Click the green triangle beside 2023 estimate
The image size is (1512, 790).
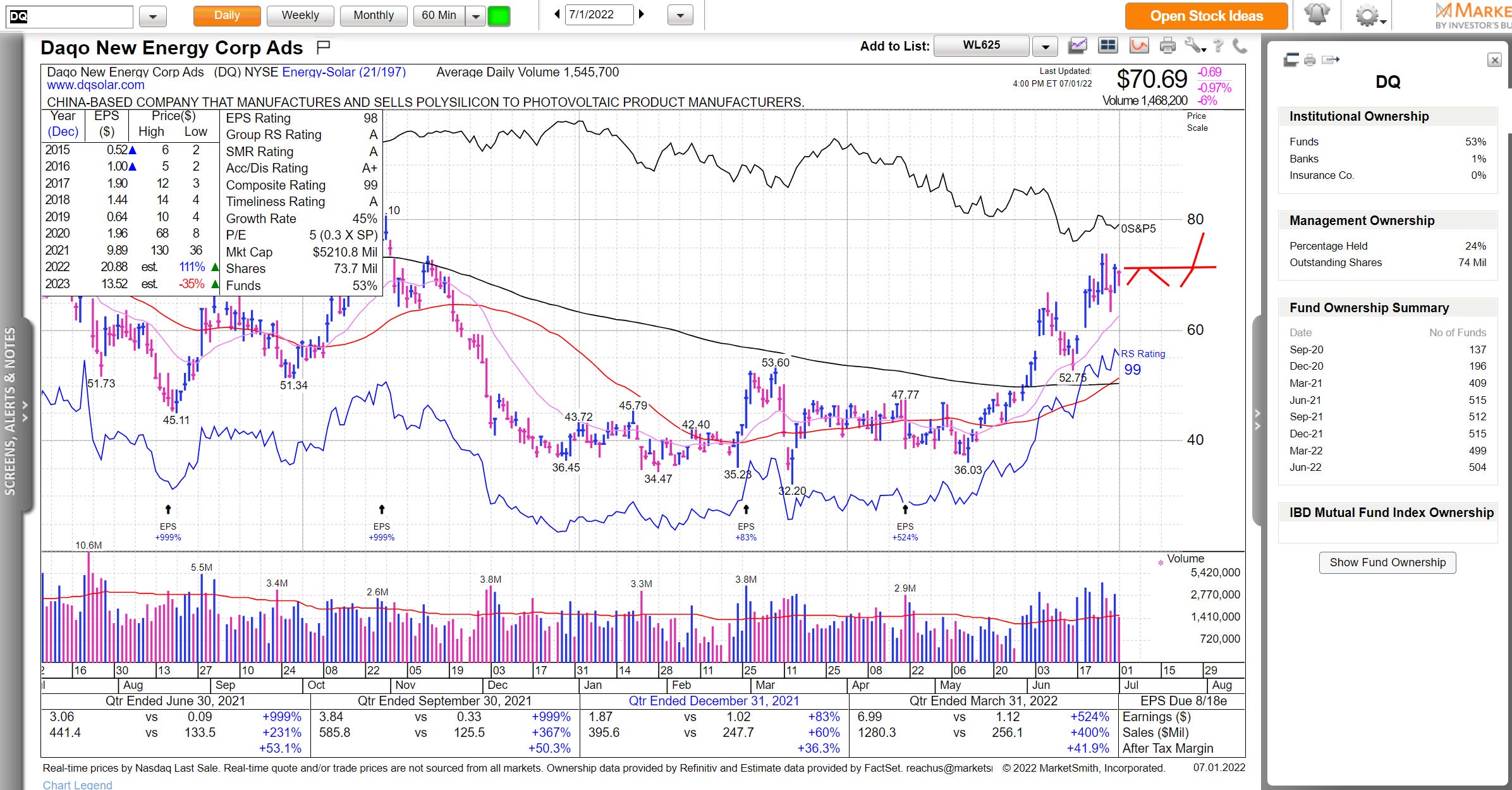pyautogui.click(x=215, y=284)
